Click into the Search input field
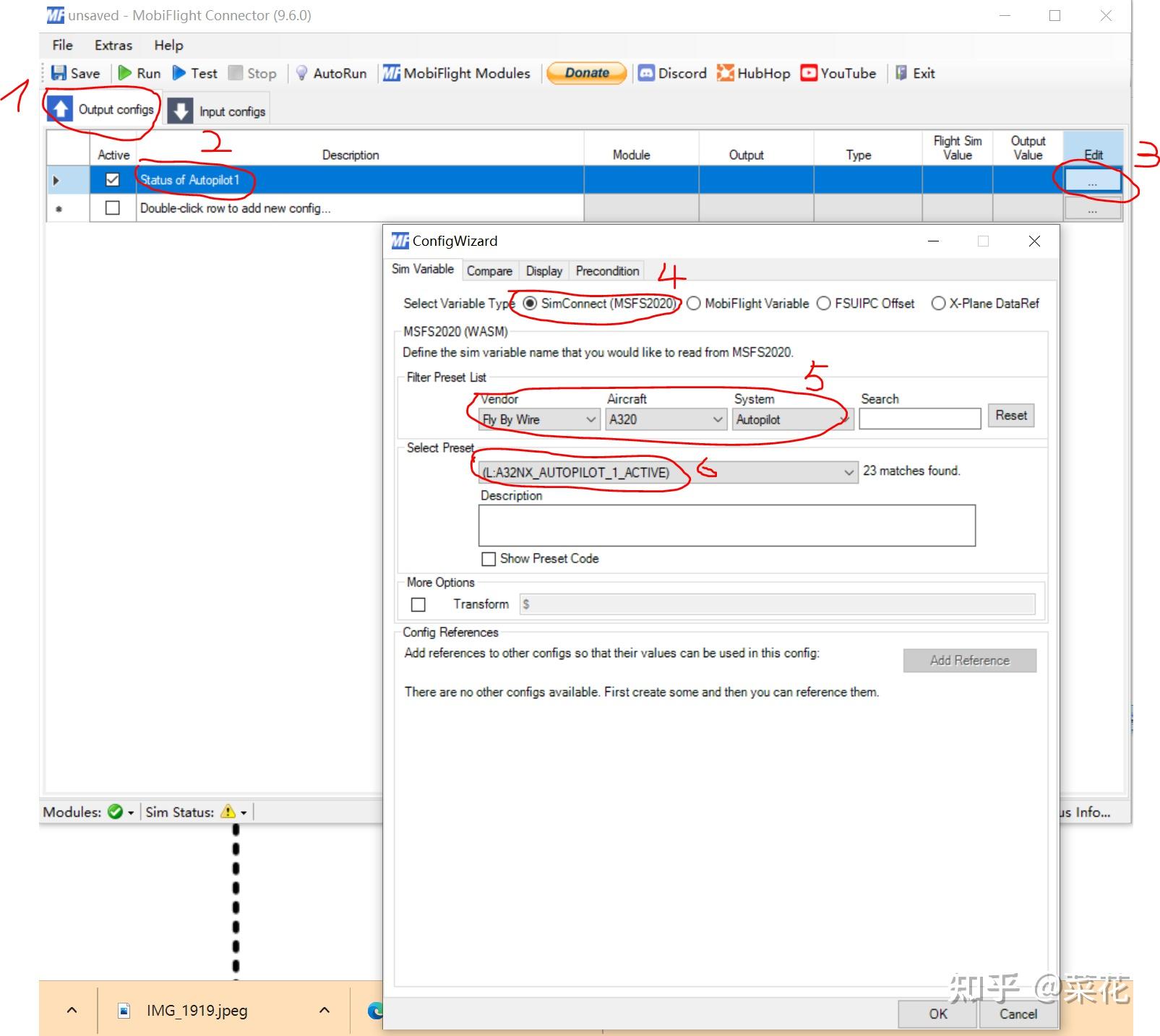 click(919, 419)
